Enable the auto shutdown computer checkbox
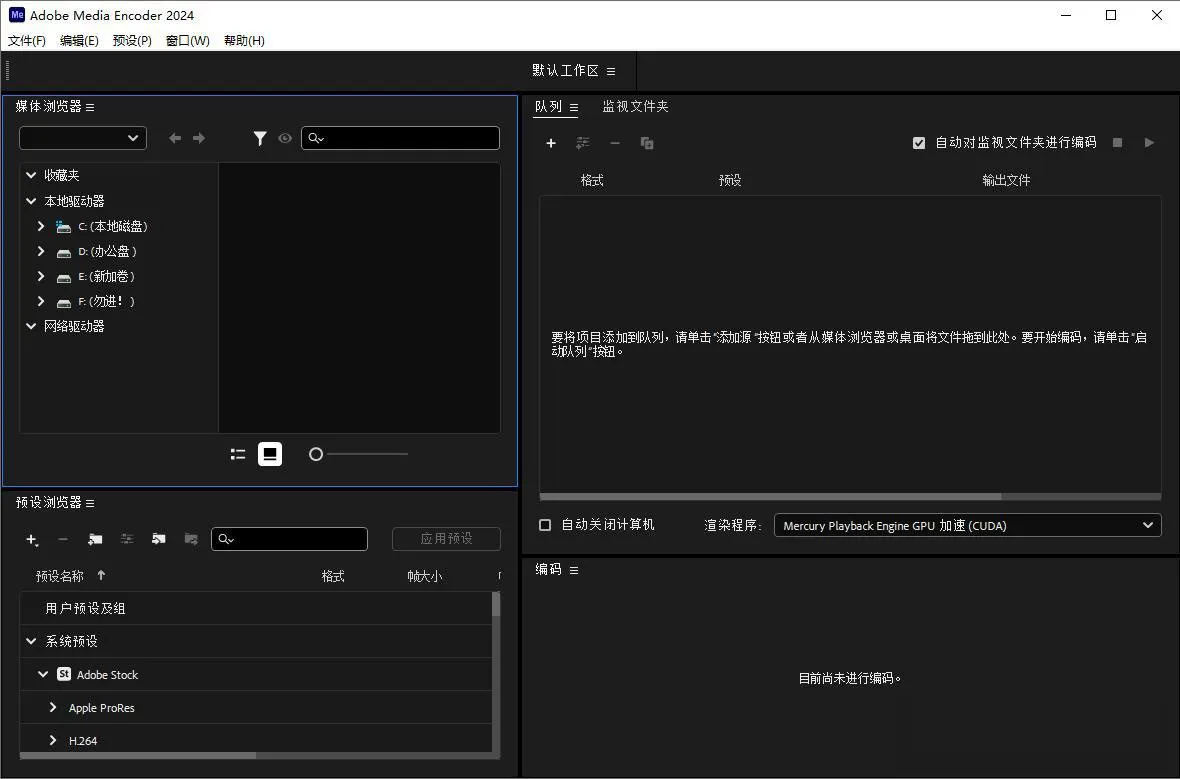1180x779 pixels. pos(545,525)
